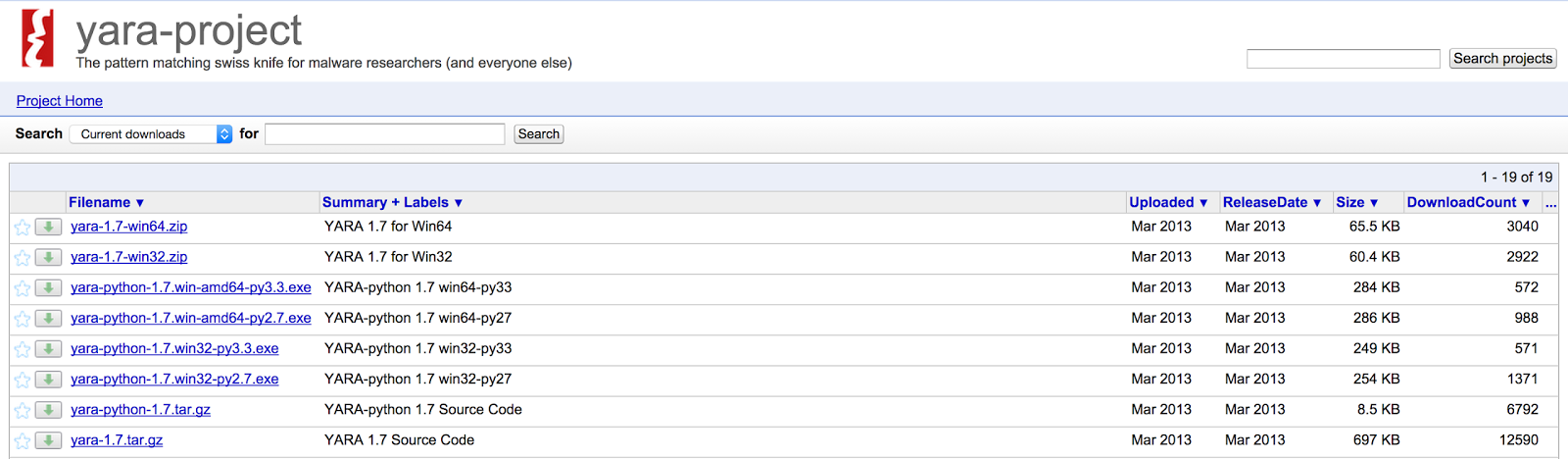Click download icon for yara-1.7-win64.zip
The width and height of the screenshot is (1568, 459).
48,227
